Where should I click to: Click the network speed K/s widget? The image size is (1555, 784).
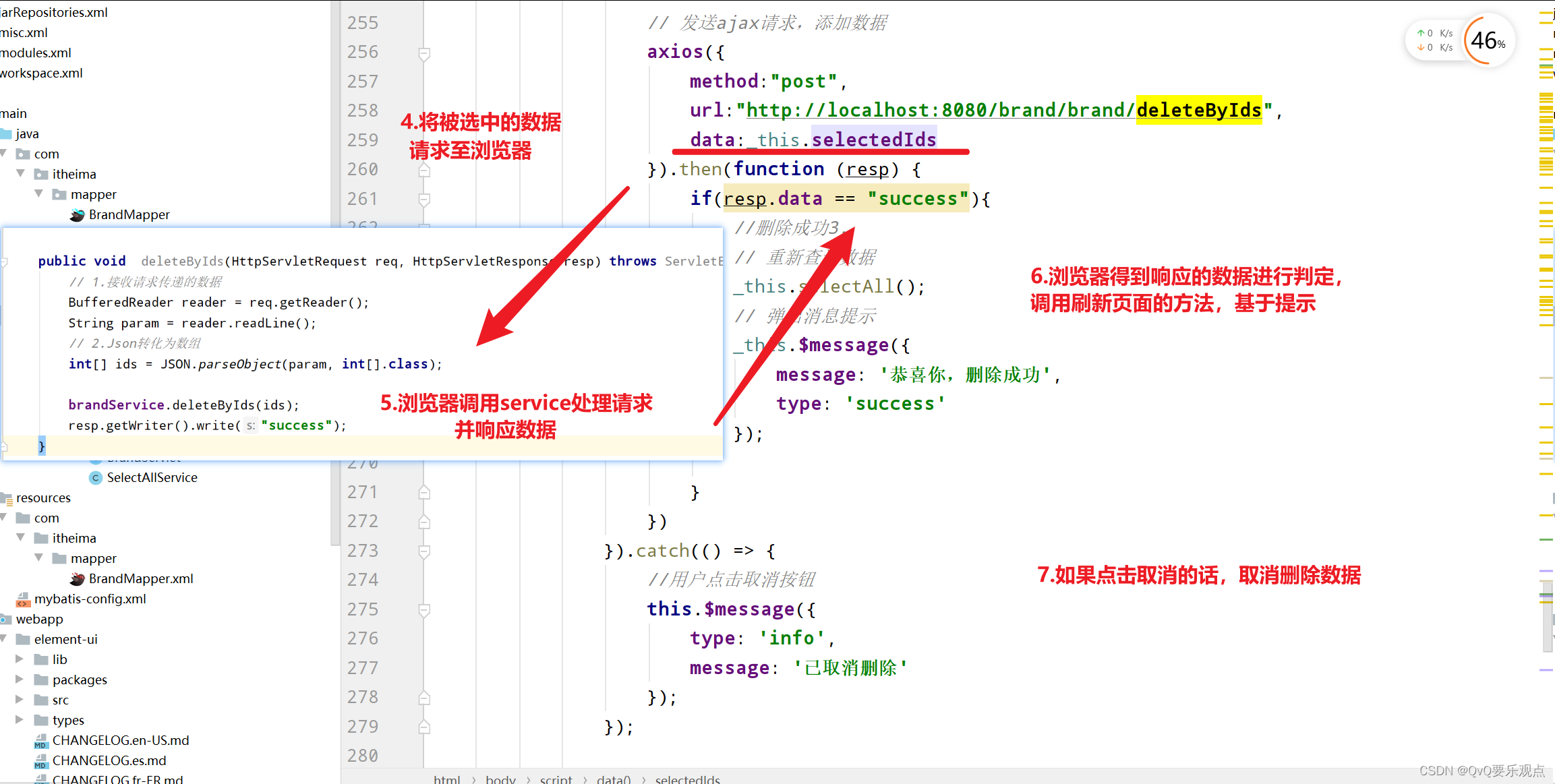click(x=1435, y=40)
